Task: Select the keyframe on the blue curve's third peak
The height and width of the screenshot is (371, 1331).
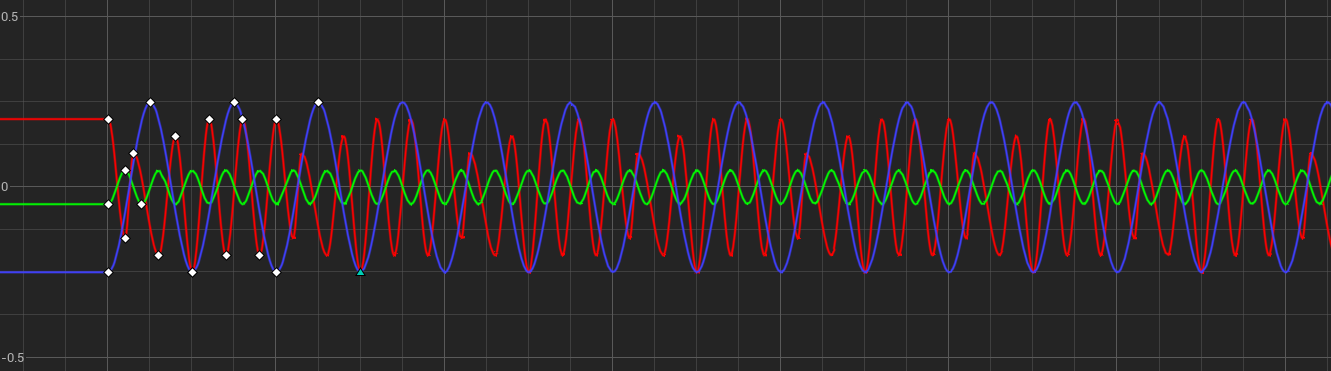Action: coord(318,102)
